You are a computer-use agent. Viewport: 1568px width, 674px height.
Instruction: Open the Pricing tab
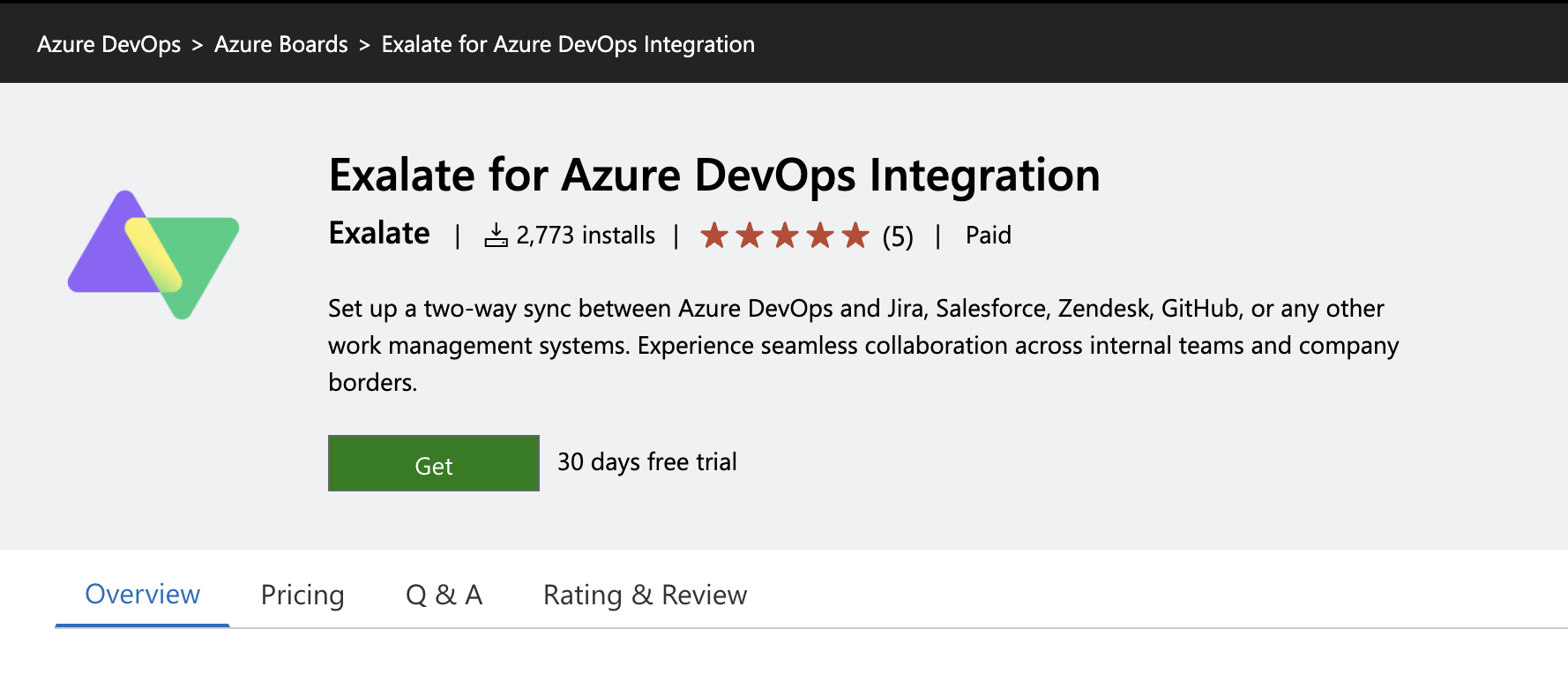302,595
